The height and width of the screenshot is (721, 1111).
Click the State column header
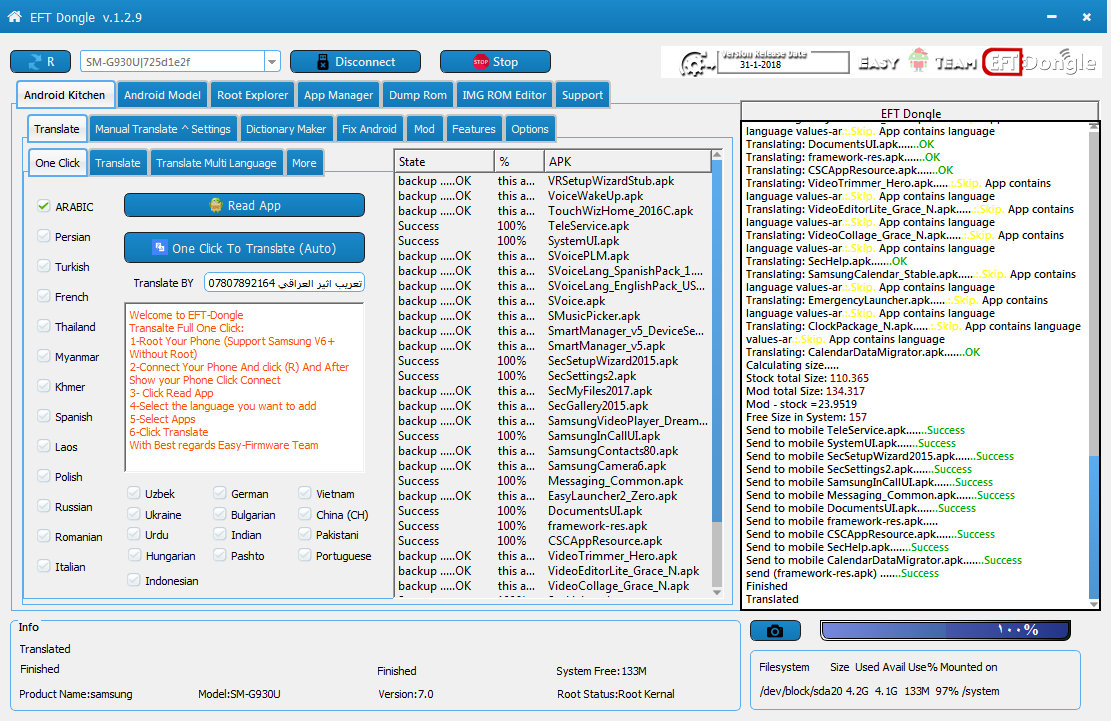pyautogui.click(x=444, y=161)
